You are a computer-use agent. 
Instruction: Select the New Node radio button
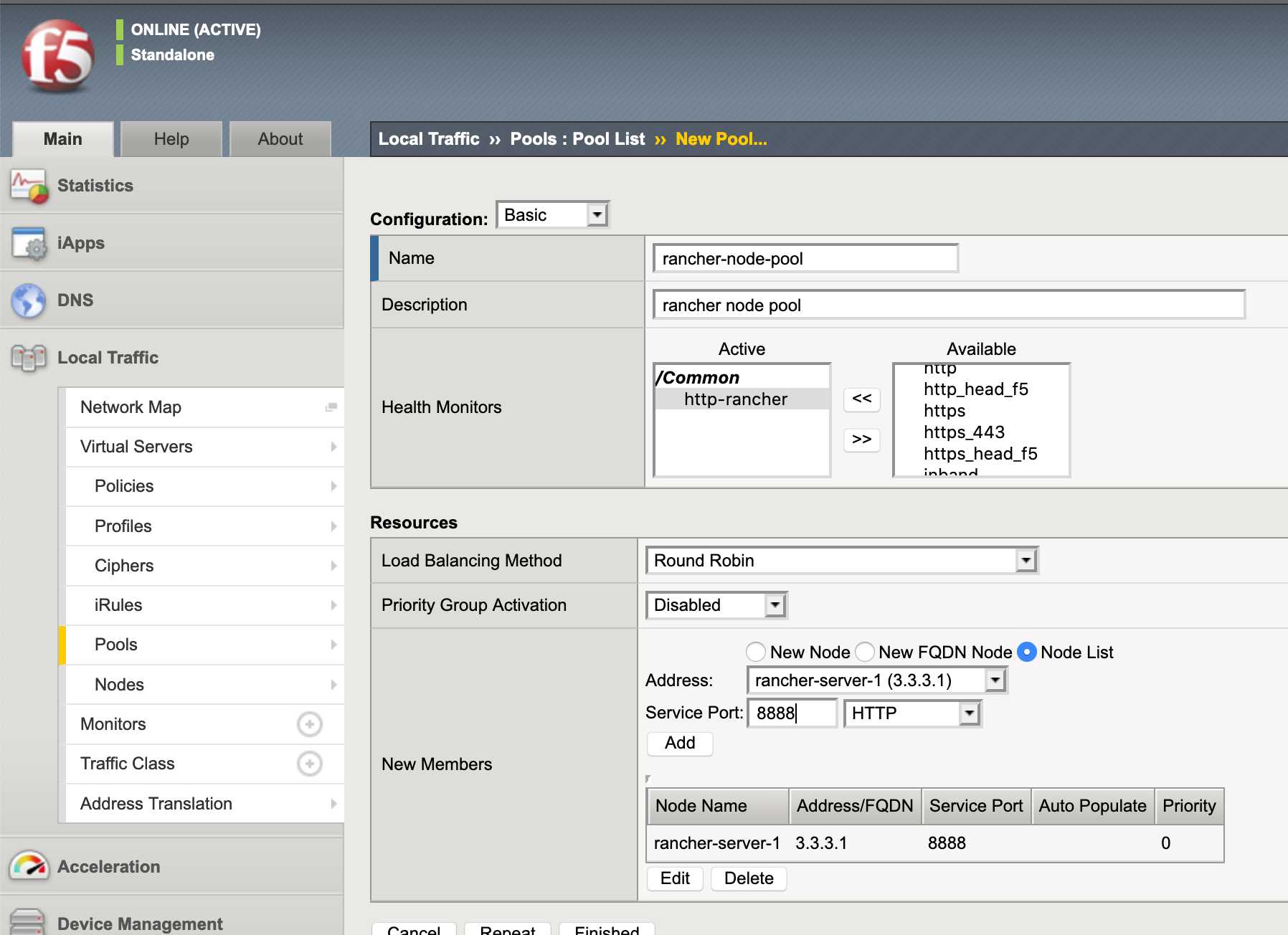click(756, 652)
